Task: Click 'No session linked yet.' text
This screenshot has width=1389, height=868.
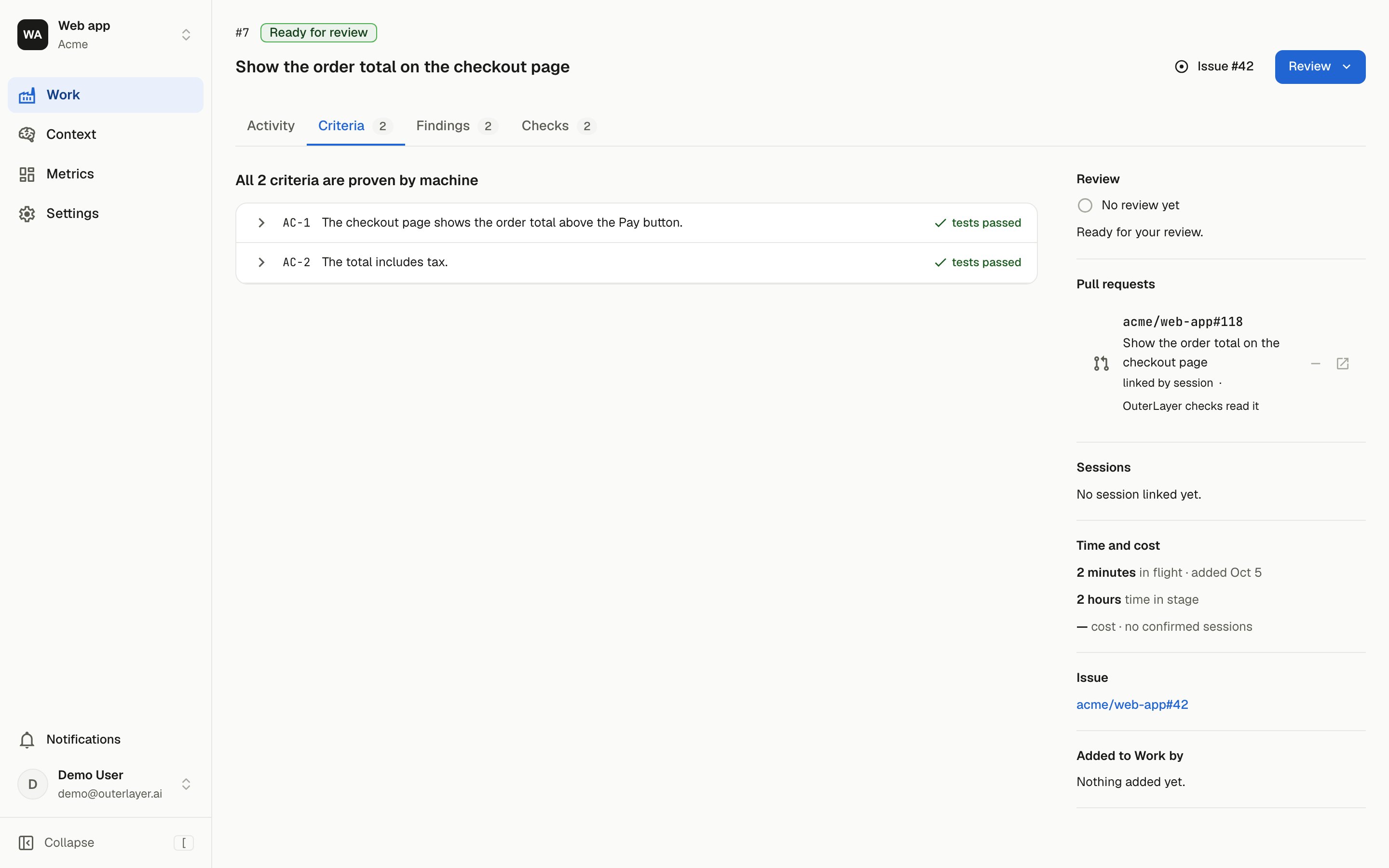Action: click(1139, 494)
